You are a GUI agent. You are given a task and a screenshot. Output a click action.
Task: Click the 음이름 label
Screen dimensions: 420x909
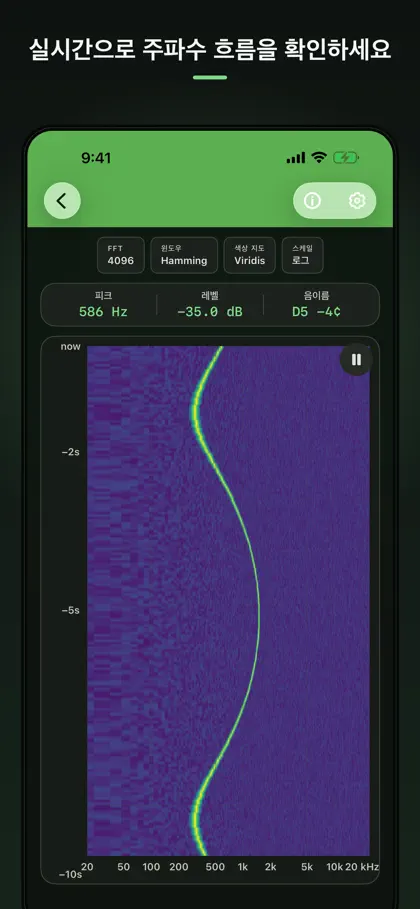(316, 296)
